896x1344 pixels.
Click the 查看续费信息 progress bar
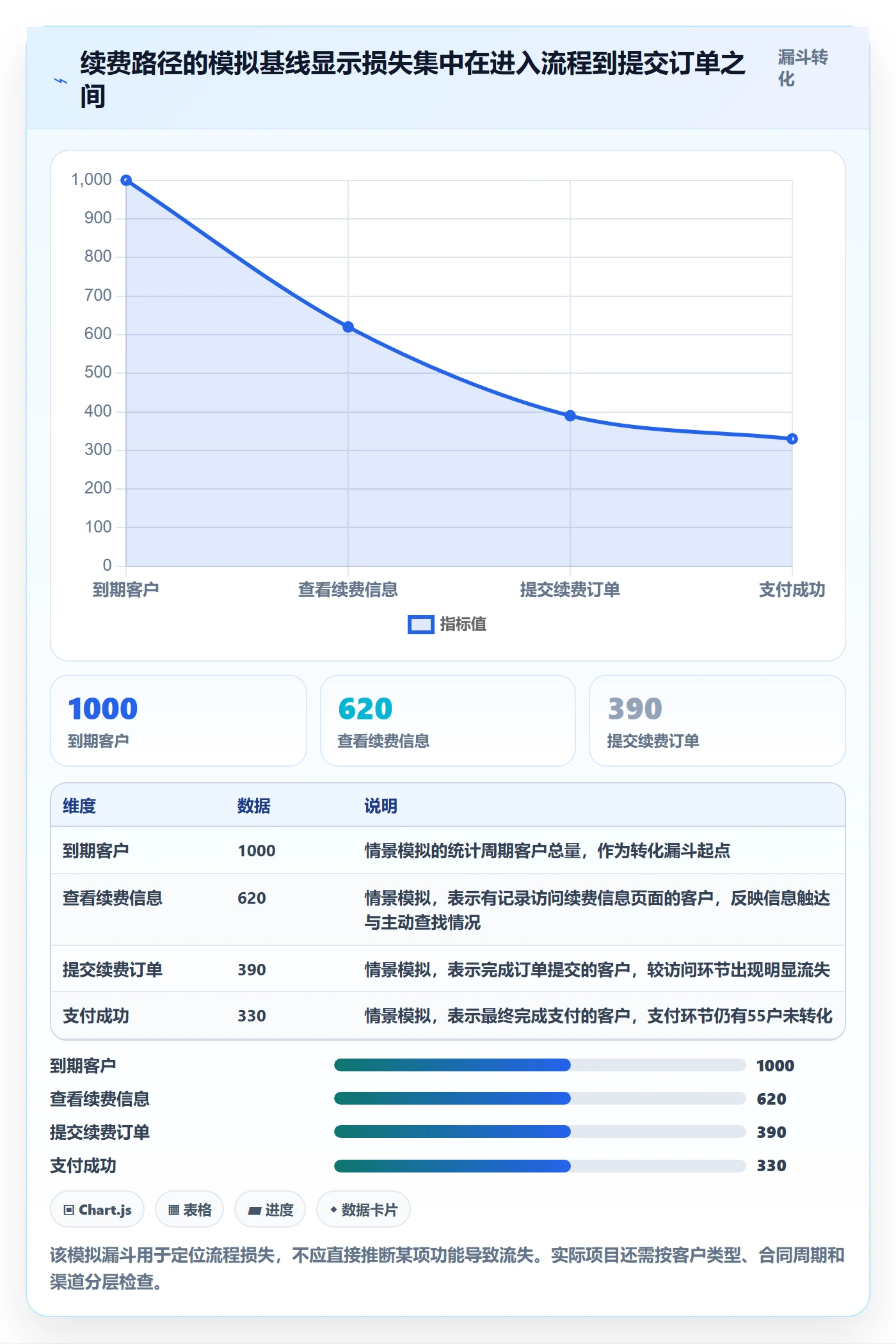click(540, 1098)
